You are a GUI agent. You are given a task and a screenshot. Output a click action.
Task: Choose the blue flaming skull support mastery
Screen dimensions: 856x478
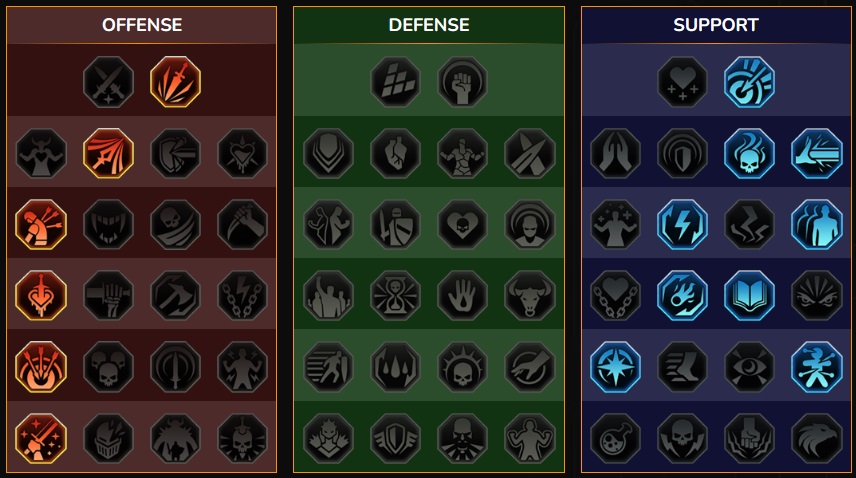coord(749,153)
